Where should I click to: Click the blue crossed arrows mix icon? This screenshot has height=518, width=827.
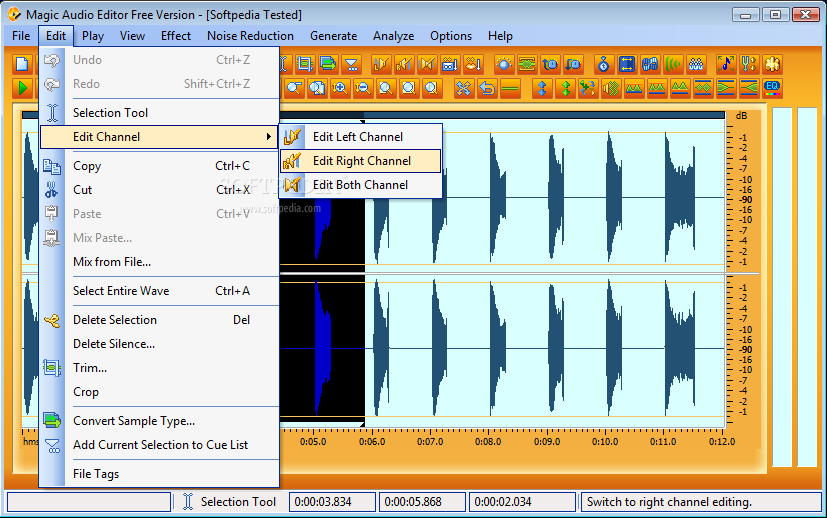pos(463,88)
